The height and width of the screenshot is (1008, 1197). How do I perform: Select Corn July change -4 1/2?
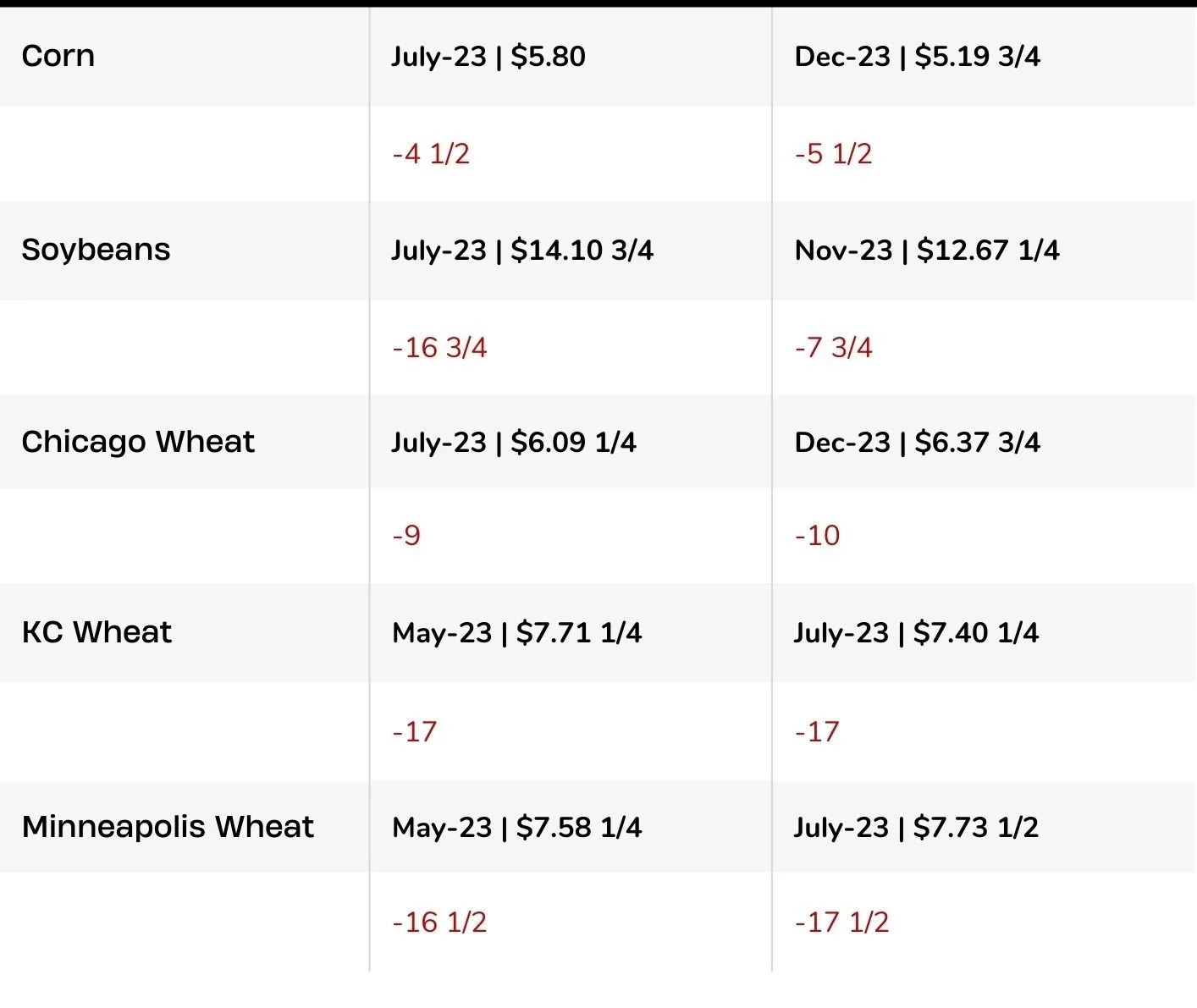pyautogui.click(x=431, y=154)
